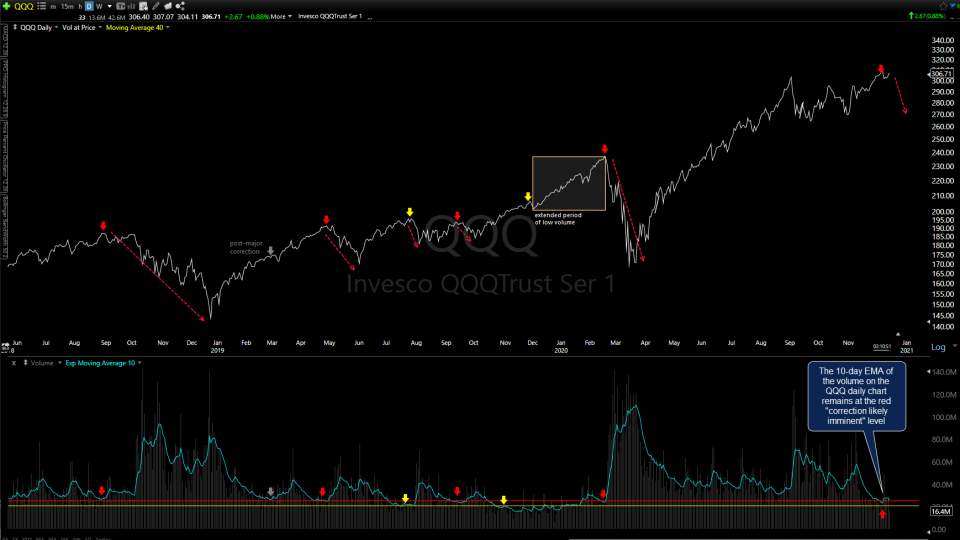Expand the More quote details dropdown
Image resolution: width=960 pixels, height=540 pixels.
coord(281,17)
